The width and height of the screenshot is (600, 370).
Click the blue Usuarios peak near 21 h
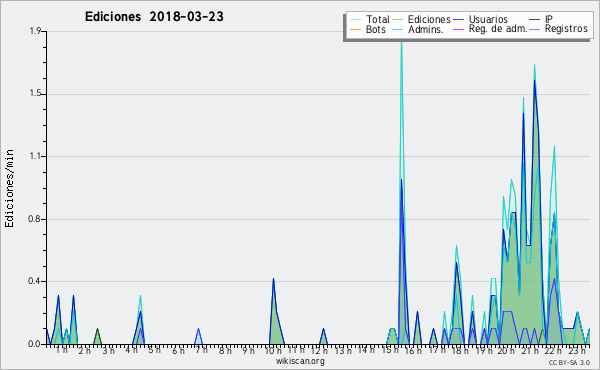pos(534,81)
